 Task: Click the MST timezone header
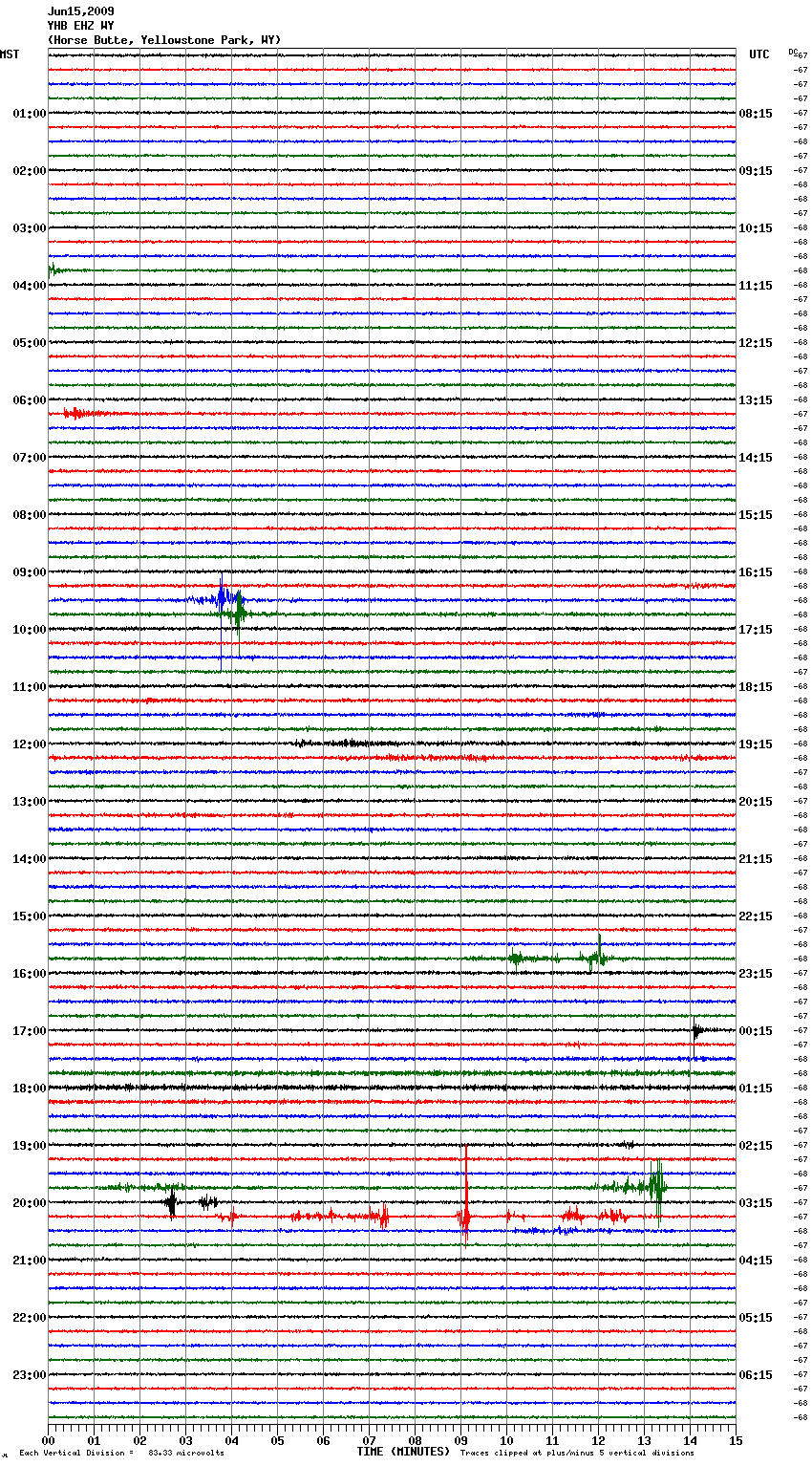[10, 54]
